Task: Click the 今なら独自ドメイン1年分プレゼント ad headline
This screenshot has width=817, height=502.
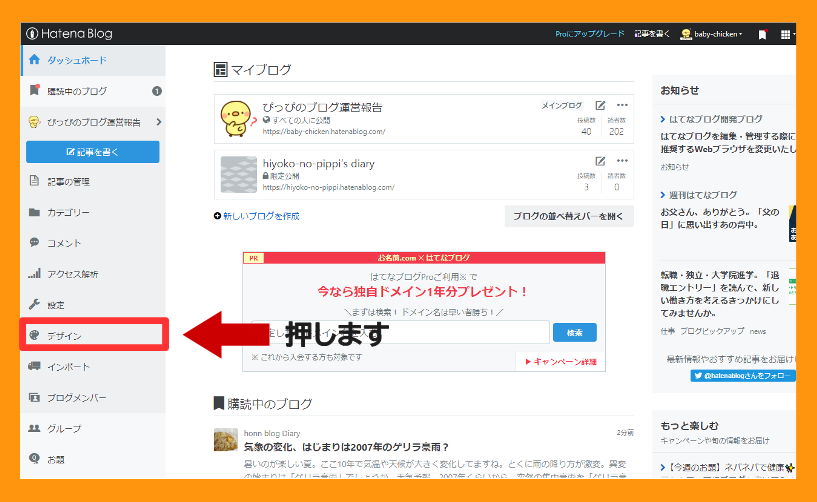Action: pyautogui.click(x=423, y=291)
